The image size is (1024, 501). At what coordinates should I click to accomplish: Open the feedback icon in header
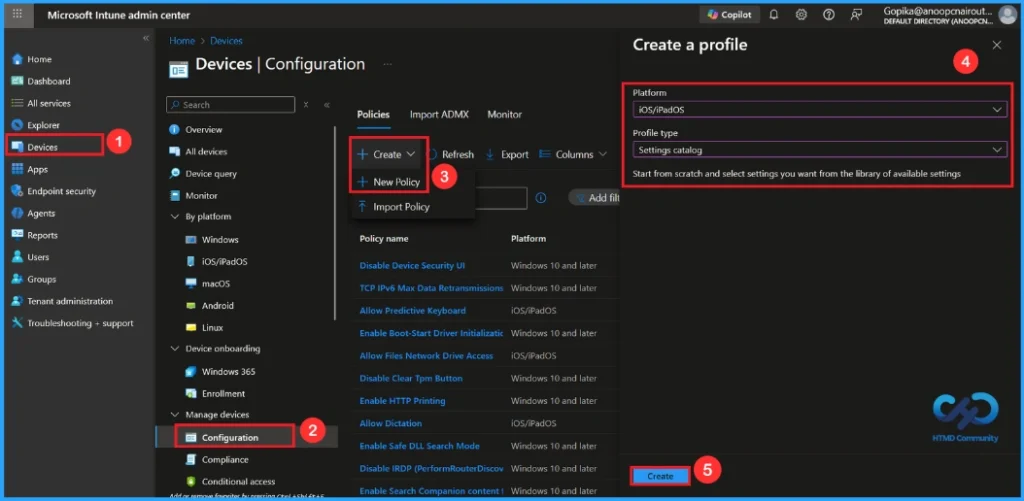[x=856, y=14]
